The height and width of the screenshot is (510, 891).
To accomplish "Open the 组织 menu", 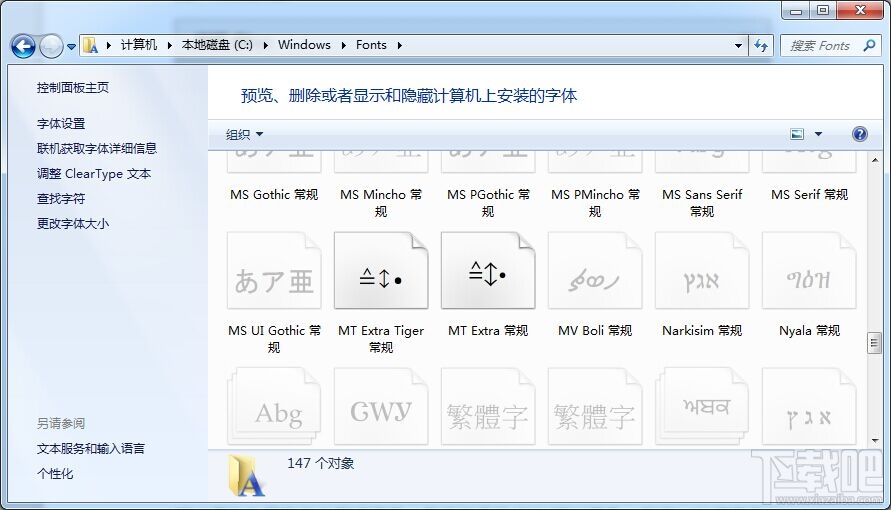I will (x=244, y=135).
